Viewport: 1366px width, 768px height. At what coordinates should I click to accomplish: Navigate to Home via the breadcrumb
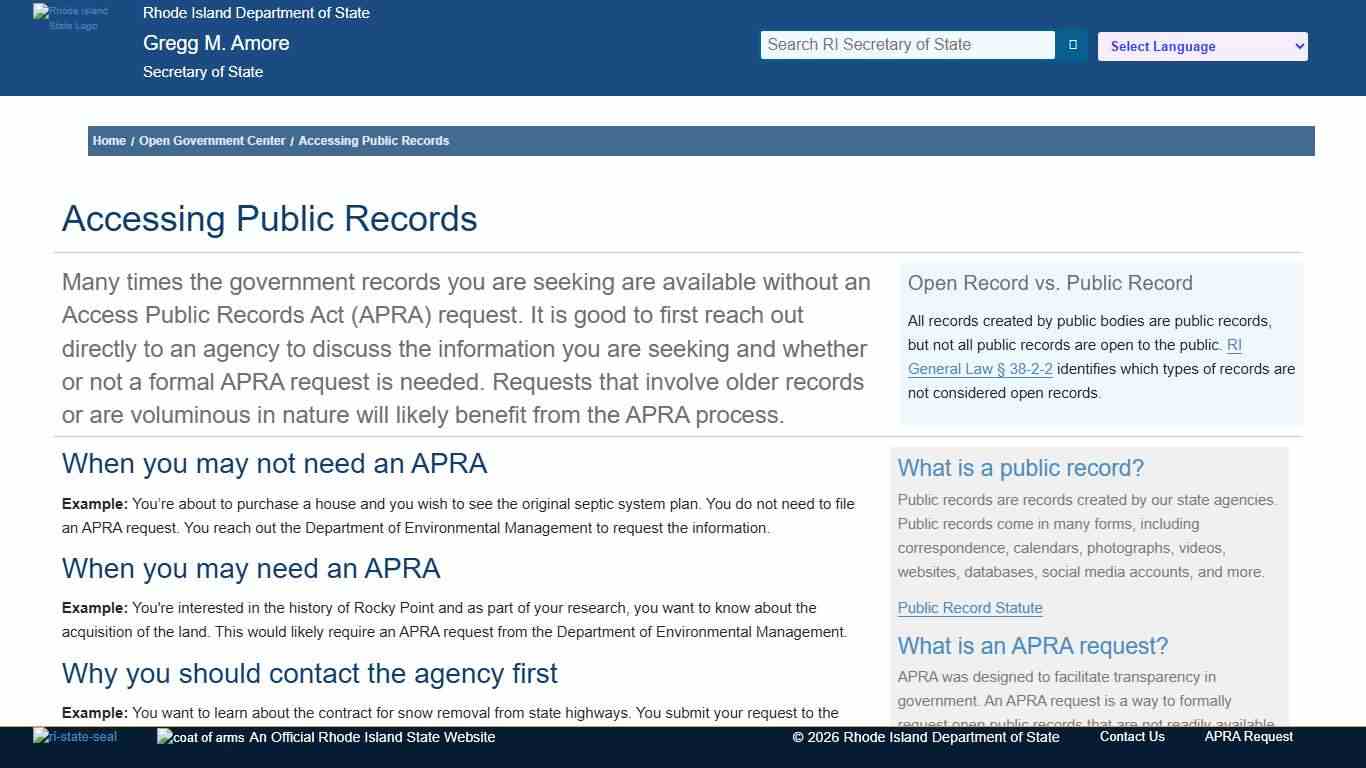(x=109, y=141)
